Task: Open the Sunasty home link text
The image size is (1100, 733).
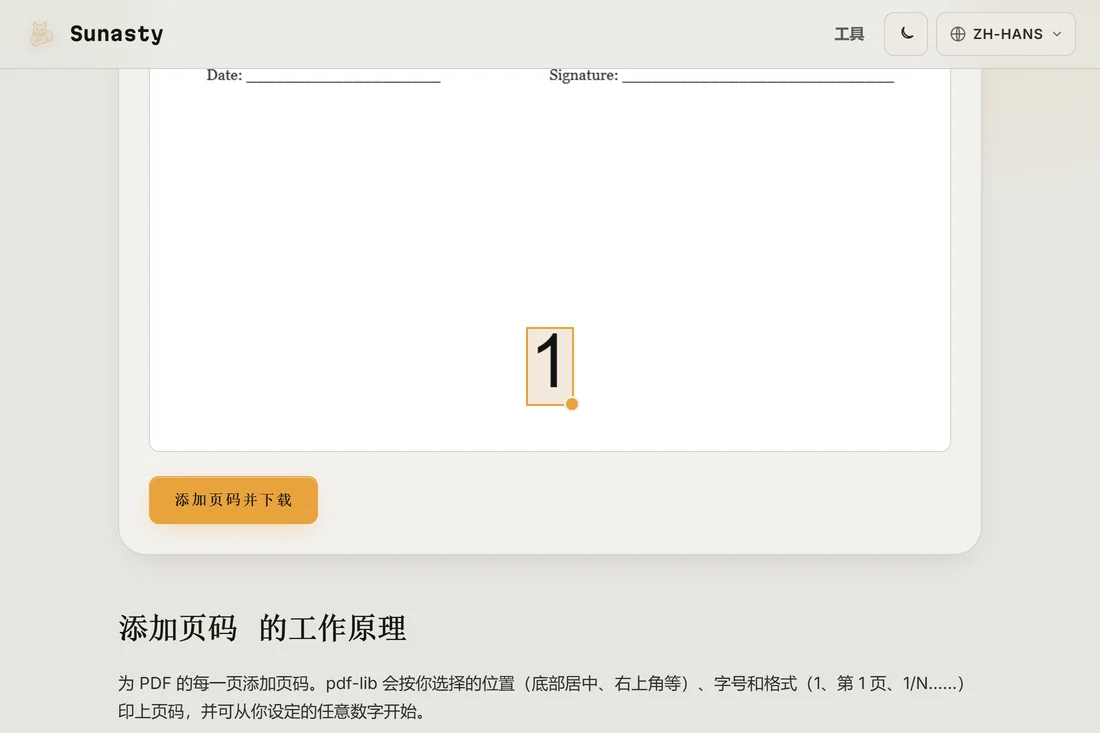Action: click(116, 34)
